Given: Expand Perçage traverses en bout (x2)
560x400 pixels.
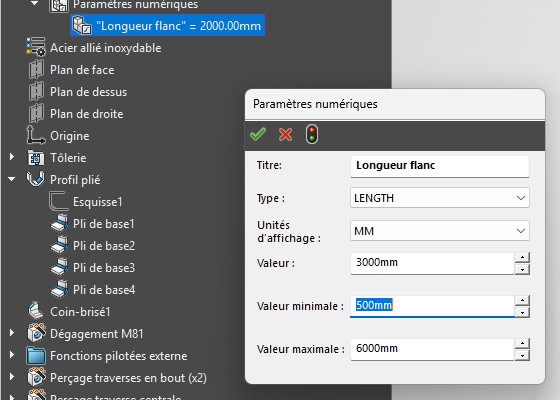Looking at the screenshot, I should [12, 377].
